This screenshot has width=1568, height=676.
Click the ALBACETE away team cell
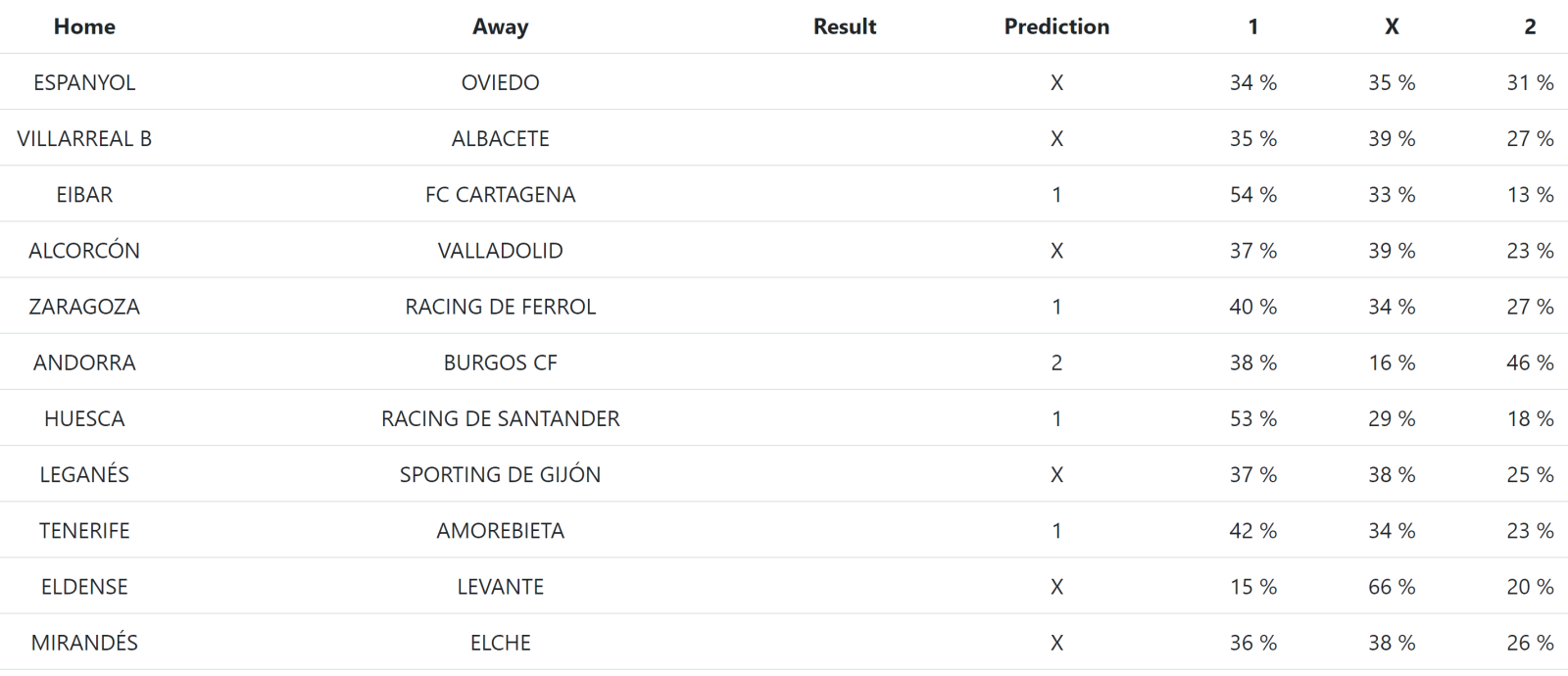(500, 138)
